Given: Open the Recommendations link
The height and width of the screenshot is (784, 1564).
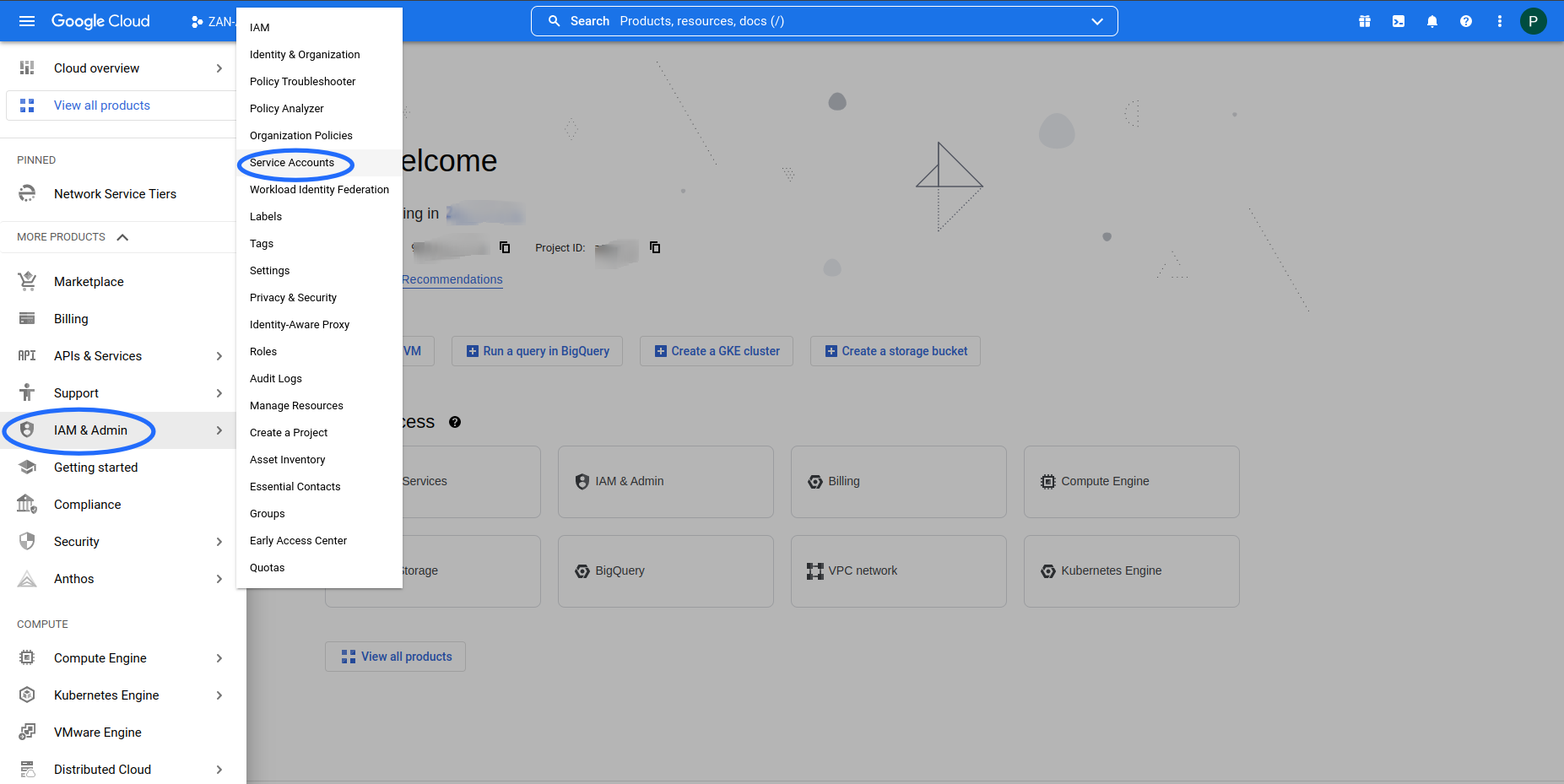Looking at the screenshot, I should point(452,279).
